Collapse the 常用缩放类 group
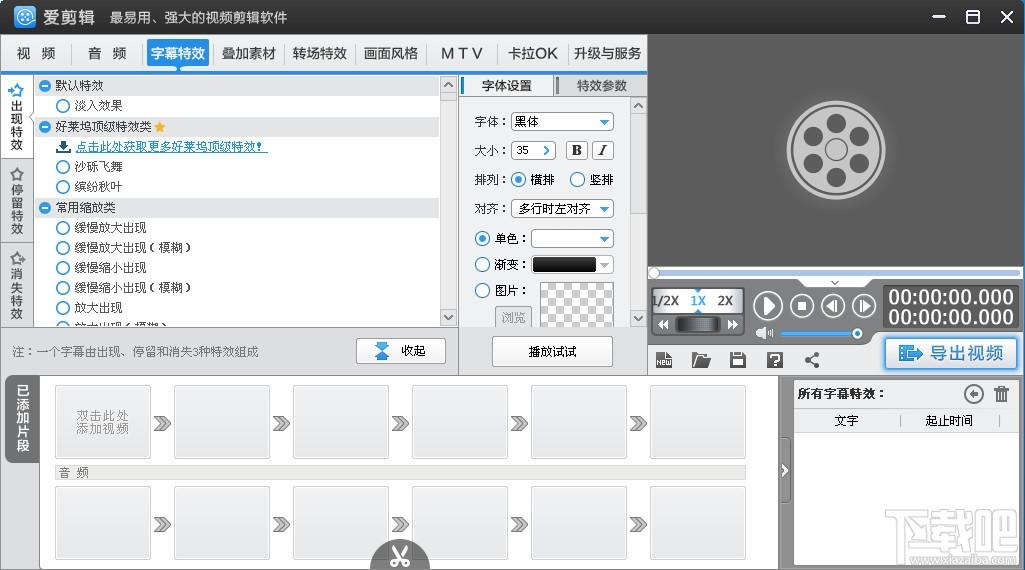 click(44, 208)
